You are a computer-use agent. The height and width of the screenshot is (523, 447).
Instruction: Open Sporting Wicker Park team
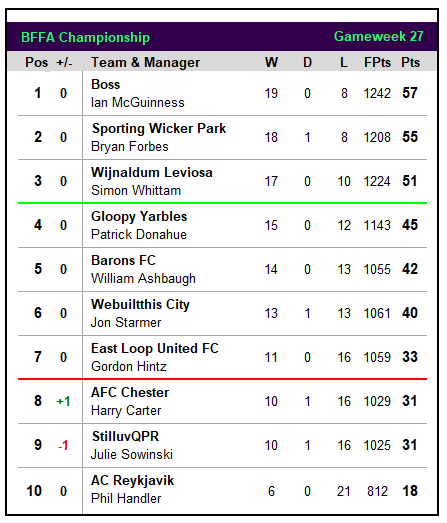click(159, 128)
